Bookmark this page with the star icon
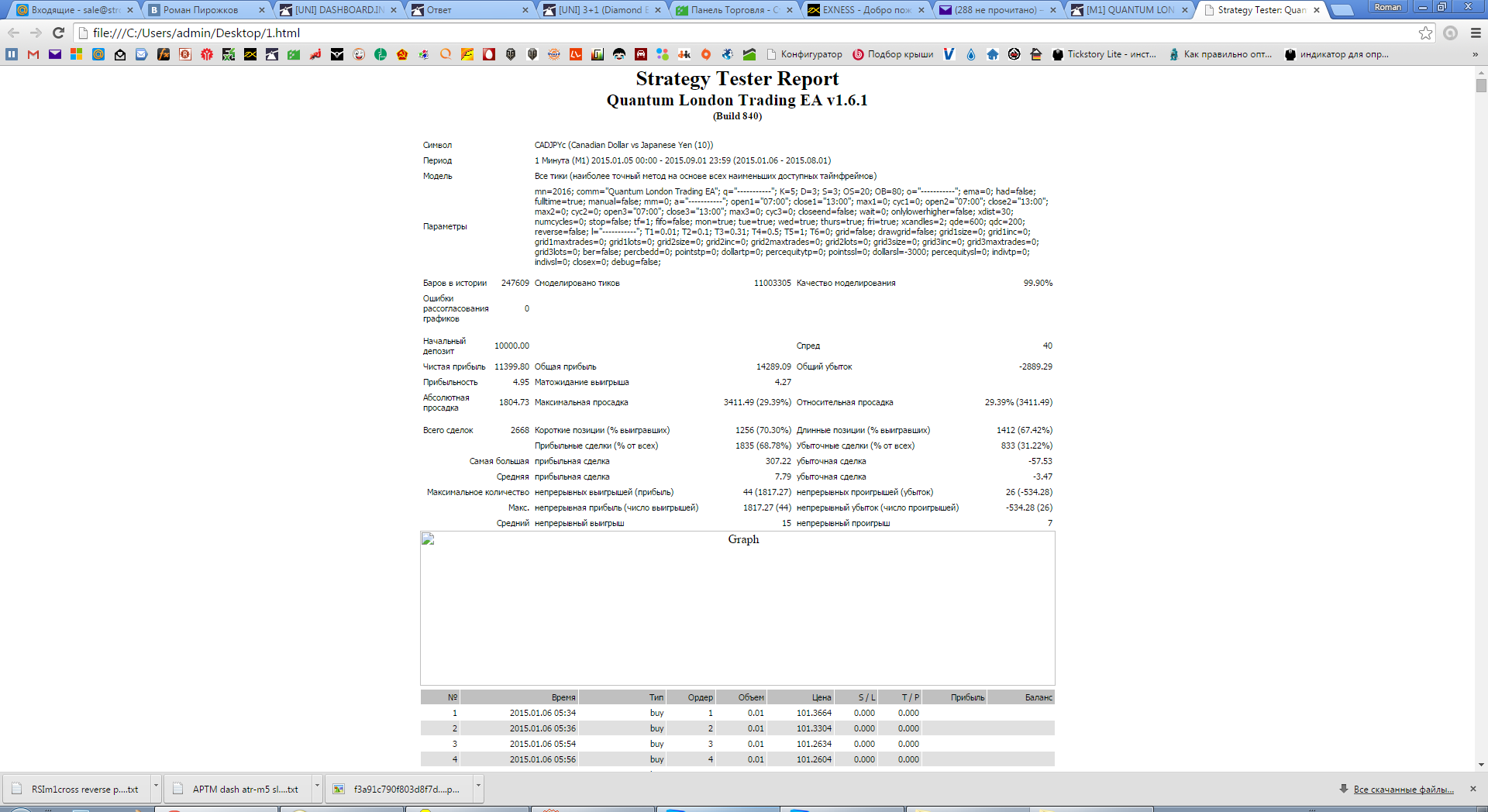The image size is (1488, 812). [1425, 33]
